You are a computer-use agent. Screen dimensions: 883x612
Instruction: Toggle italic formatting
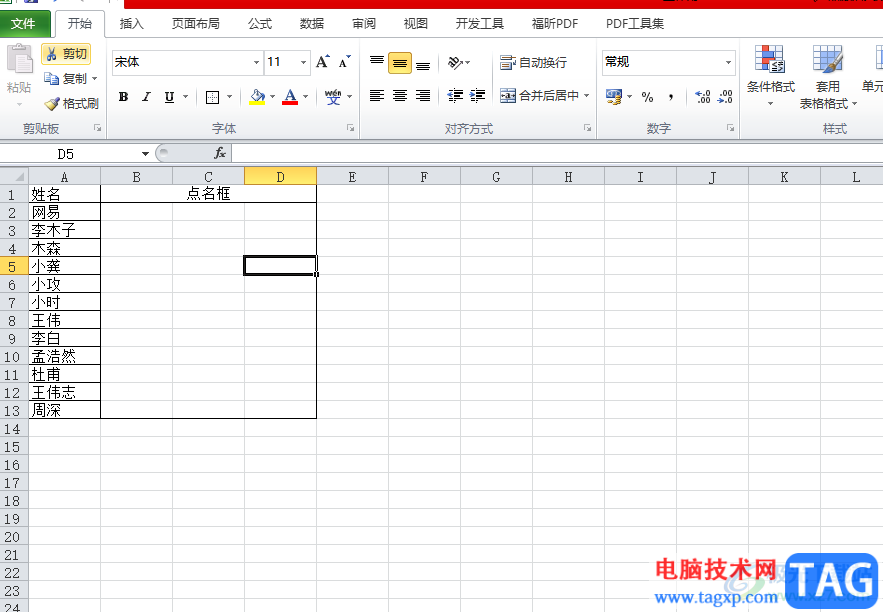[x=146, y=97]
